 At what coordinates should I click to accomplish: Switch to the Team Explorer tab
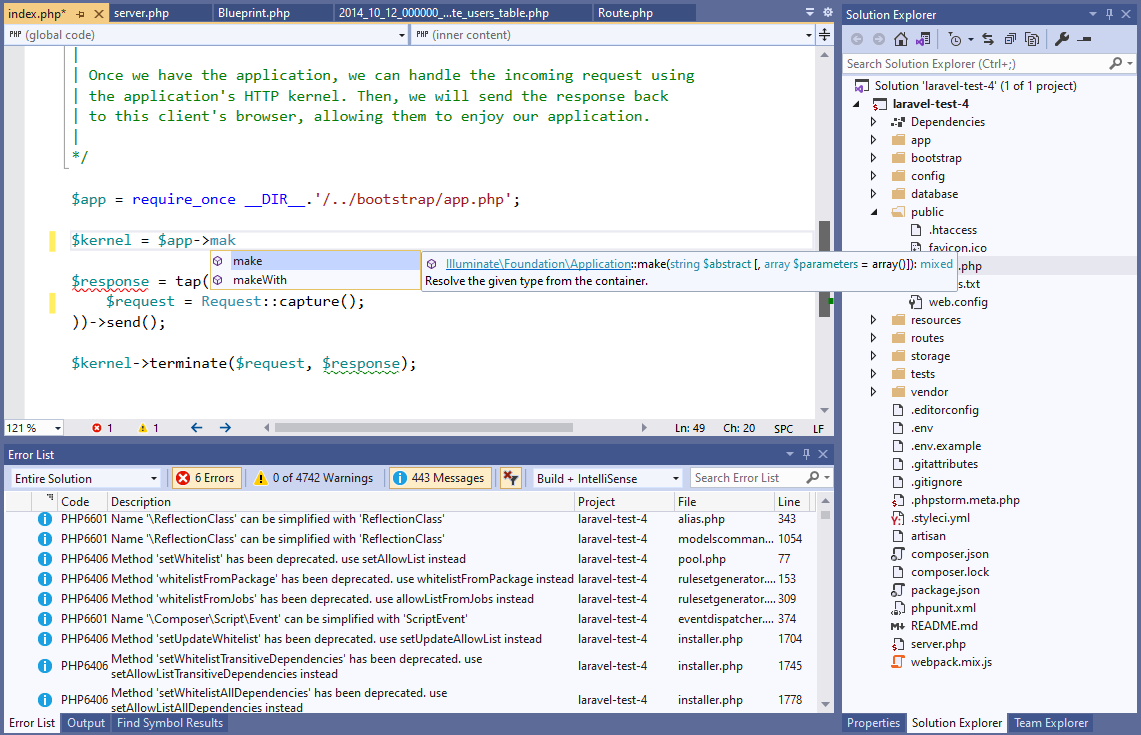coord(1051,723)
